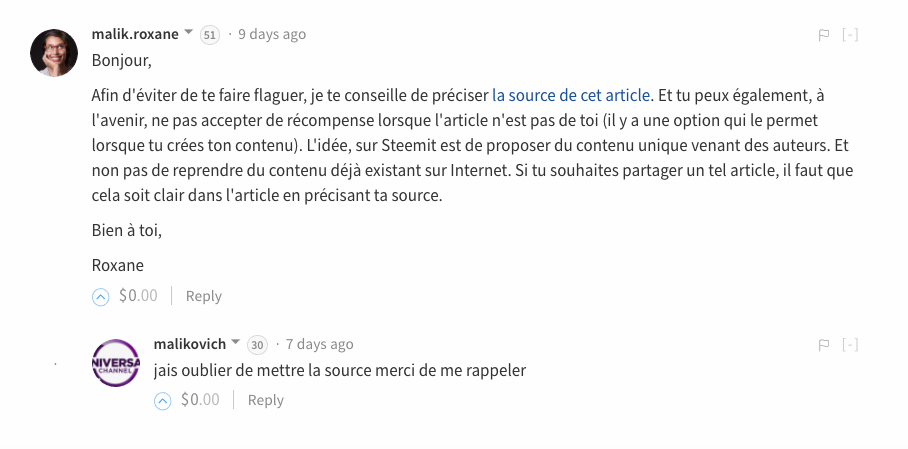Flag malik.roxane's comment
This screenshot has height=449, width=908.
(824, 35)
